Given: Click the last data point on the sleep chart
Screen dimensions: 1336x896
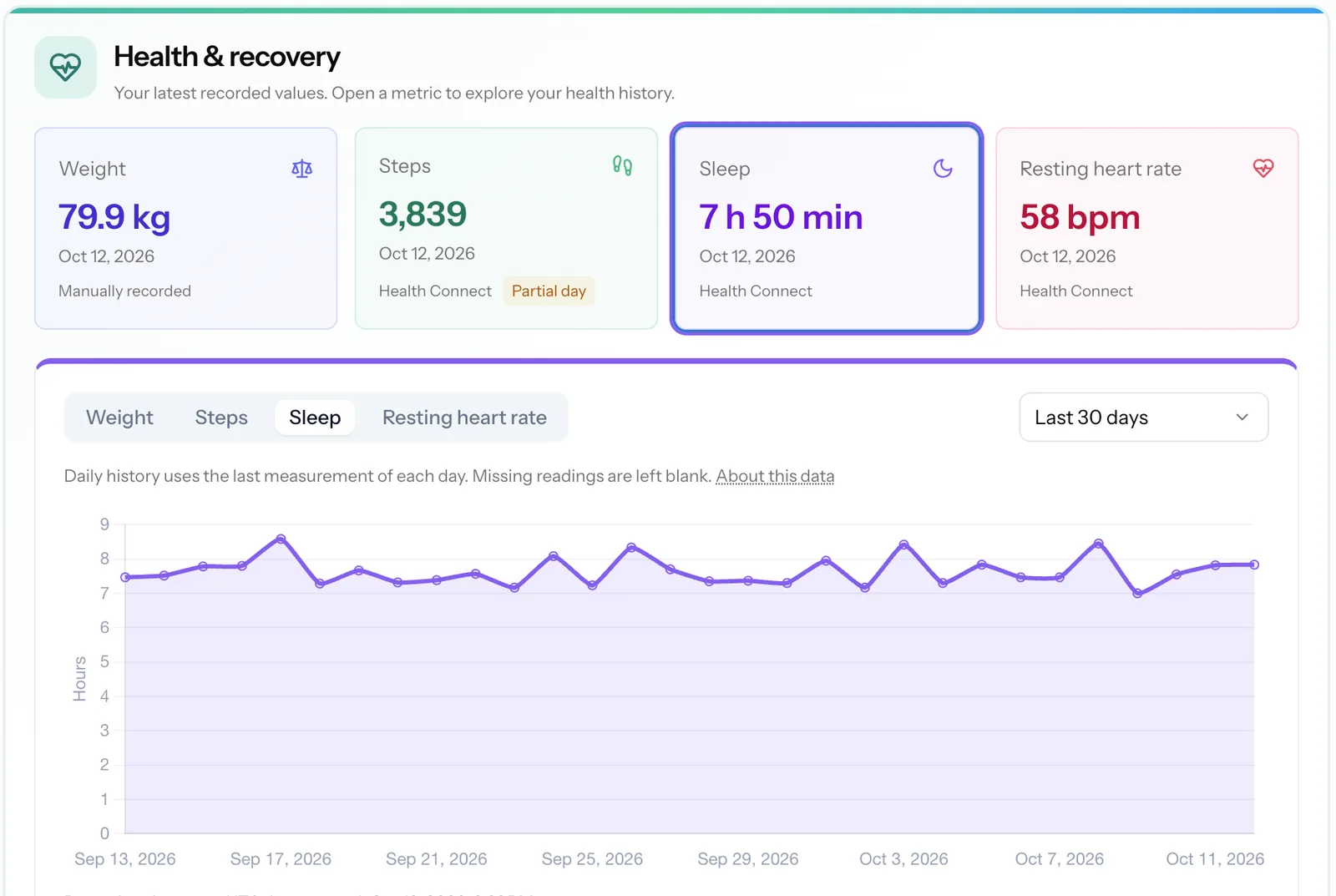Looking at the screenshot, I should [1254, 564].
